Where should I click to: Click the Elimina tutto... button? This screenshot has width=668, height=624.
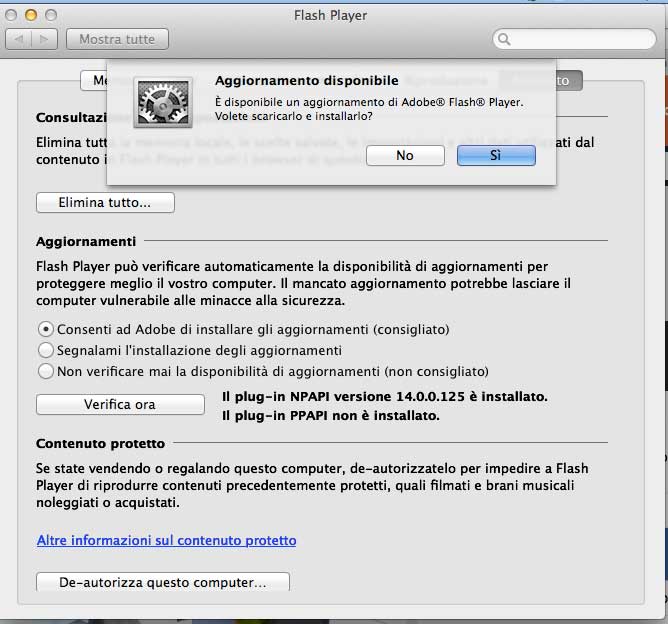point(105,202)
